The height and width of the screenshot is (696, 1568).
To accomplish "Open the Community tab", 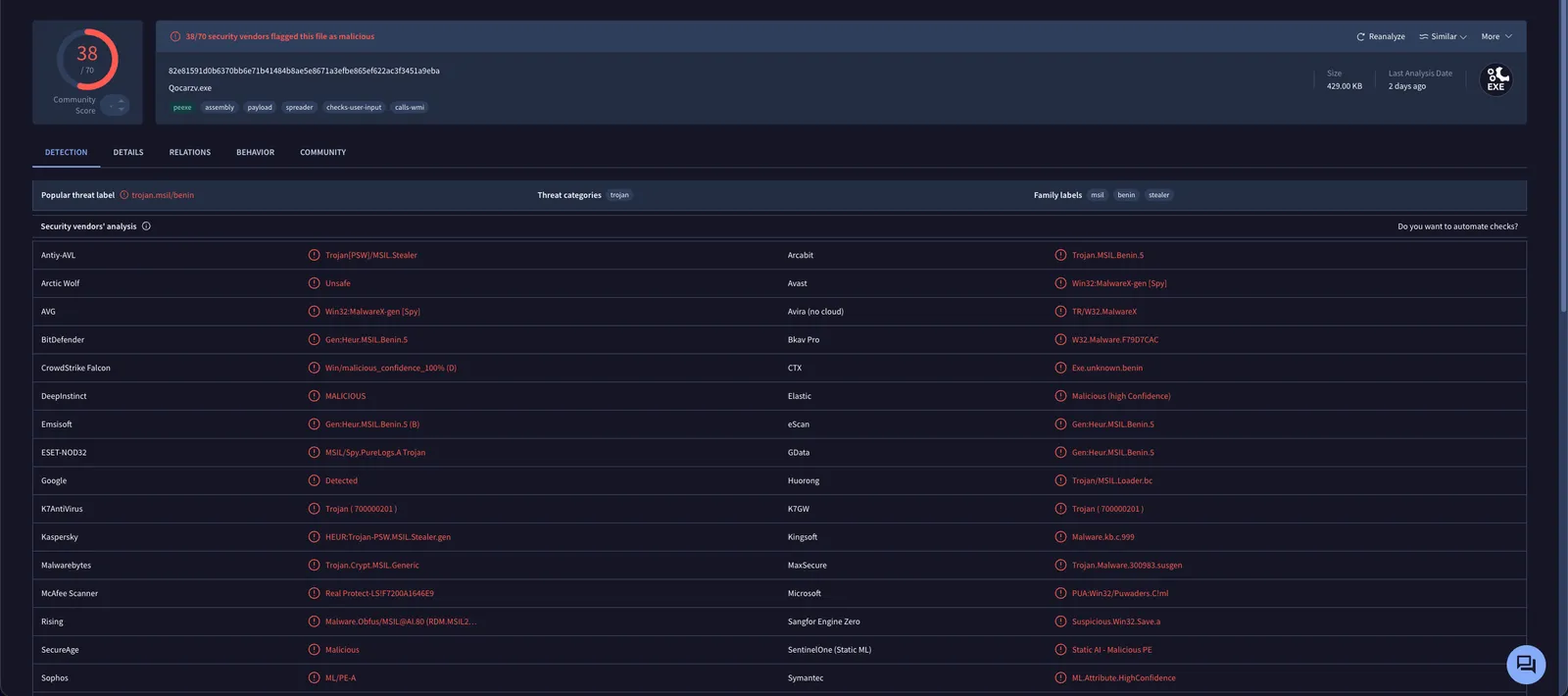I will [x=322, y=153].
